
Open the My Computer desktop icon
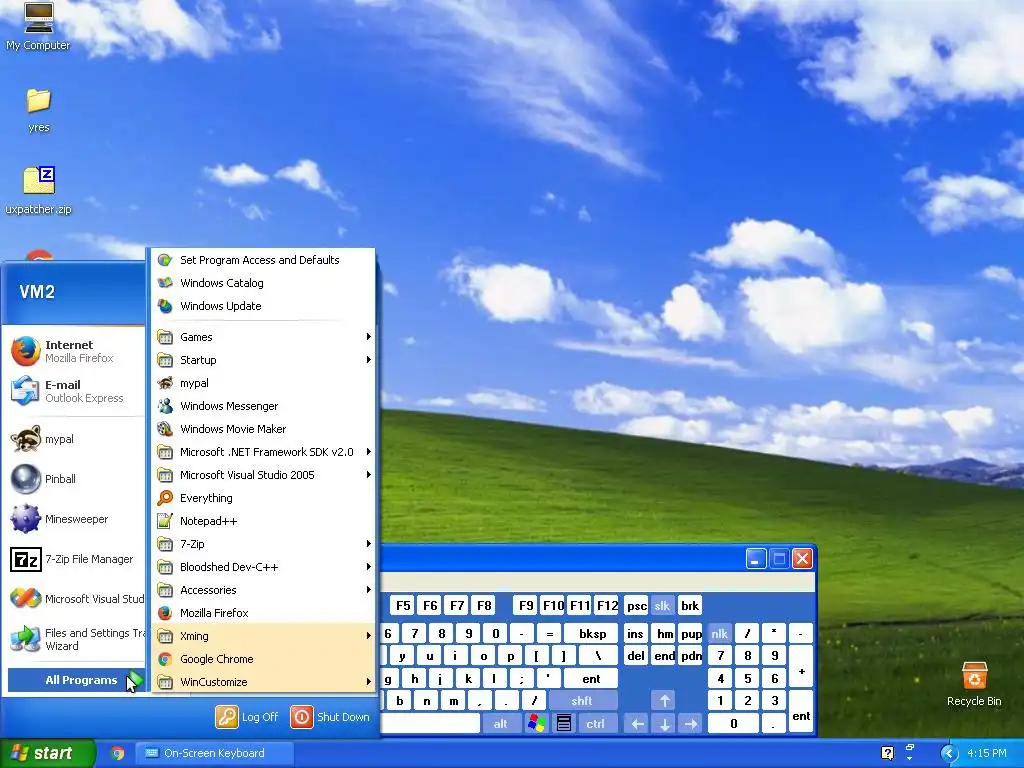point(38,26)
